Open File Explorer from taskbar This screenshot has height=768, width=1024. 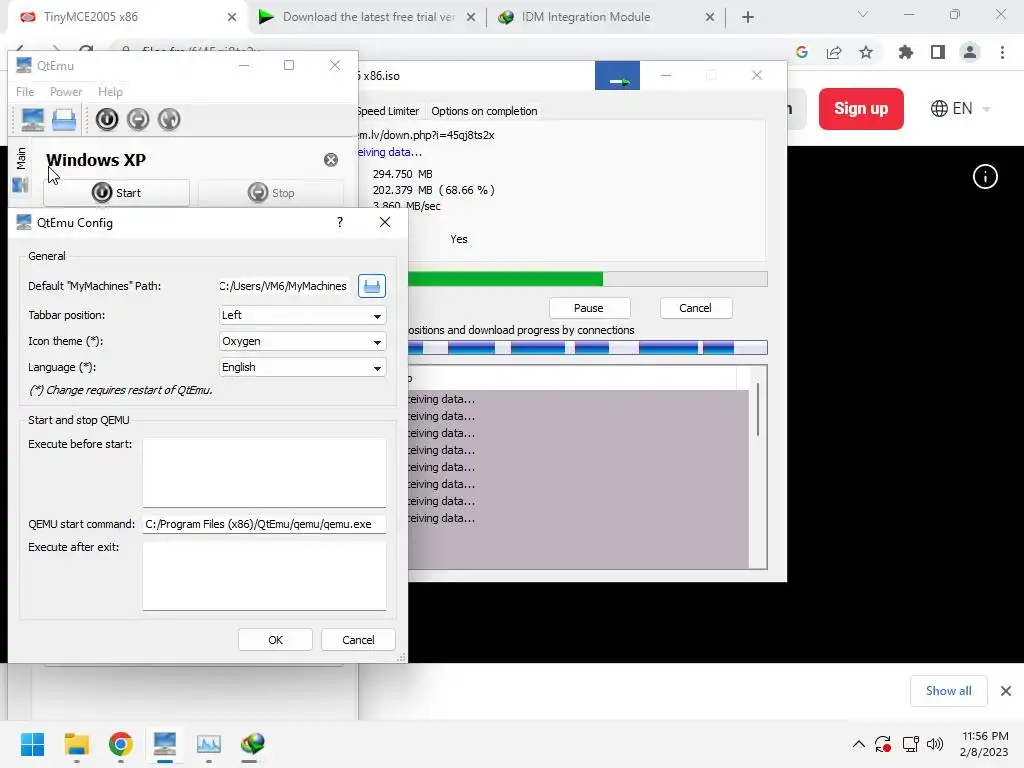point(76,744)
